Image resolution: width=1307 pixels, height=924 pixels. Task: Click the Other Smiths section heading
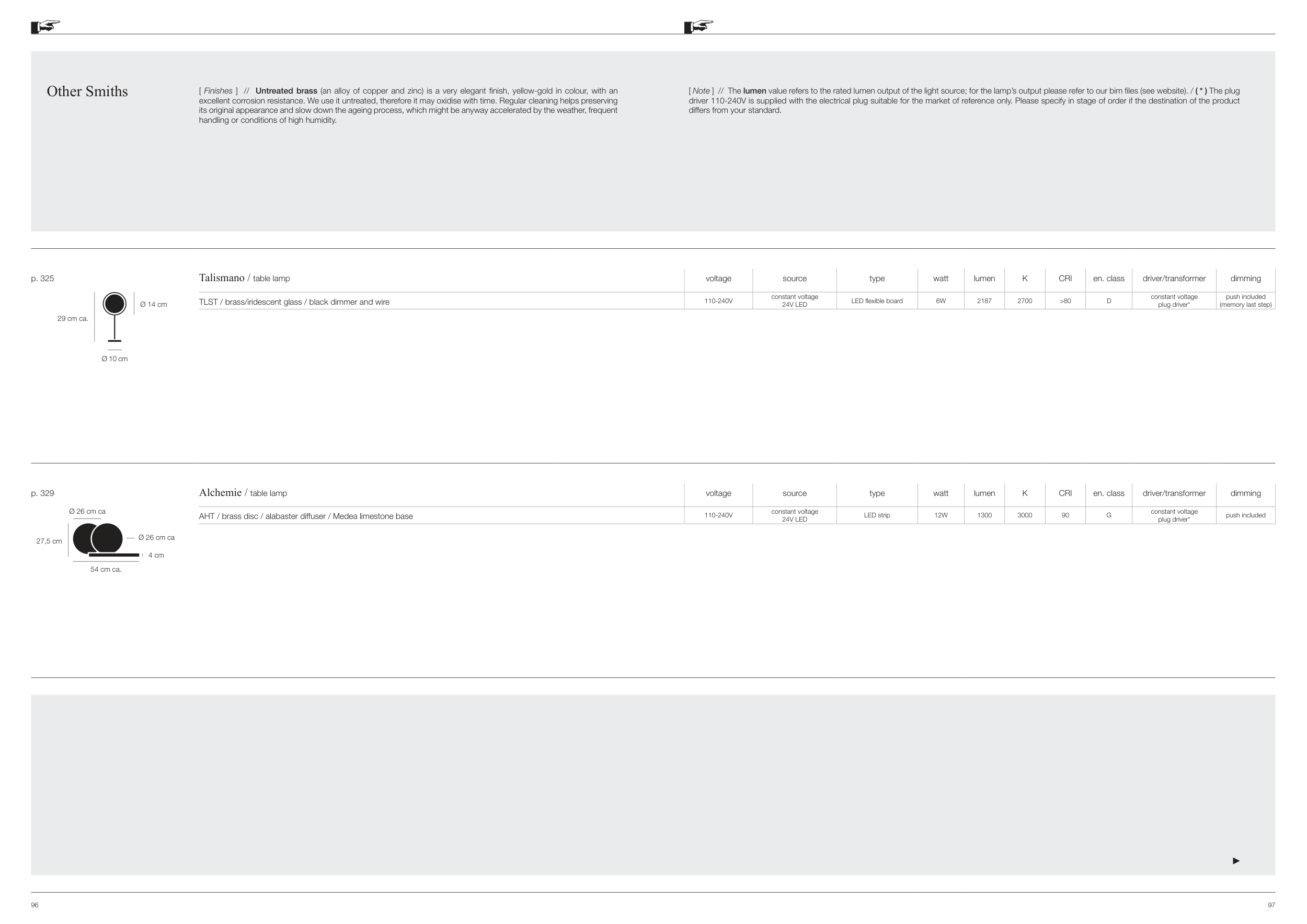click(87, 91)
